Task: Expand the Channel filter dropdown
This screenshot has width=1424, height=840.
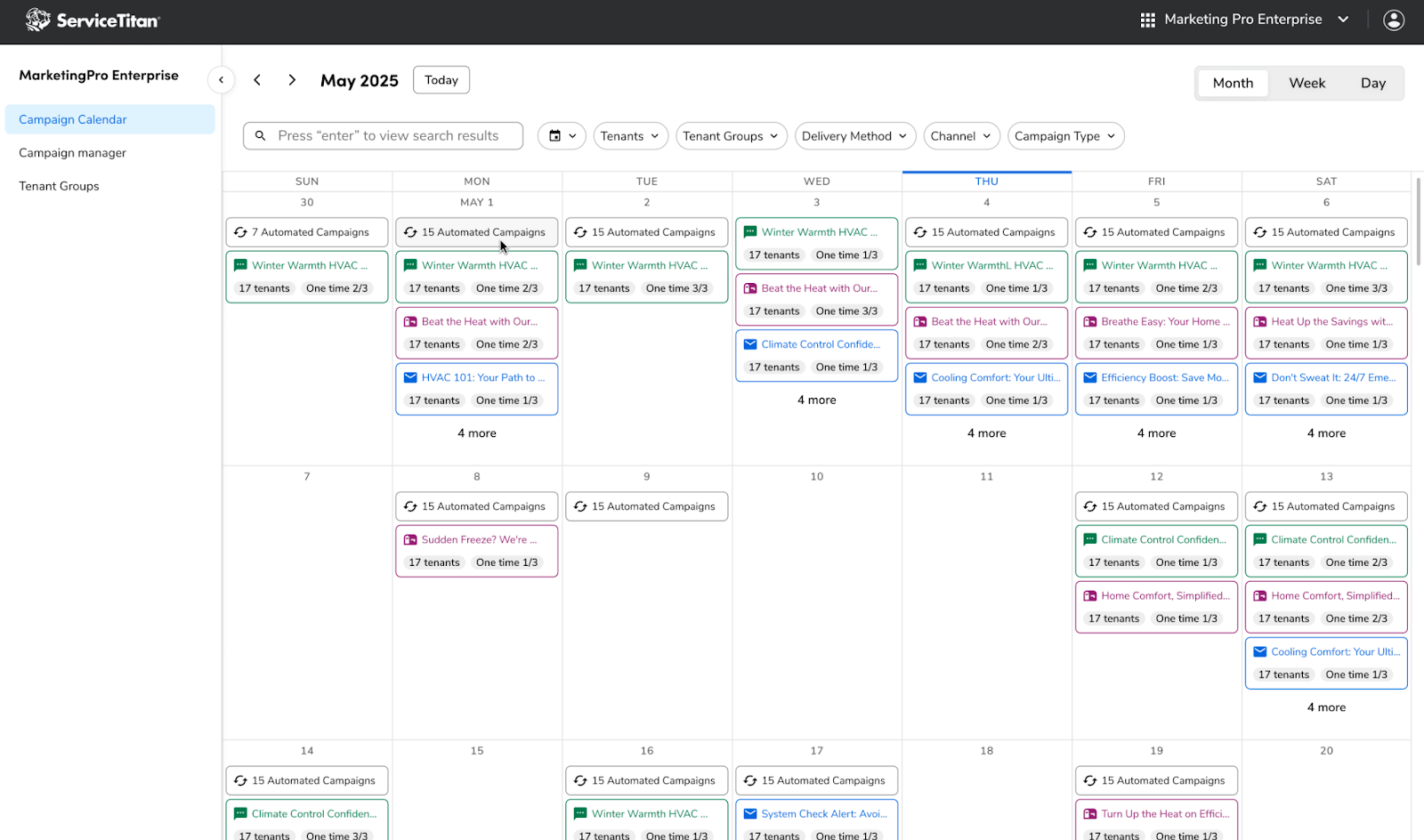Action: [x=961, y=136]
